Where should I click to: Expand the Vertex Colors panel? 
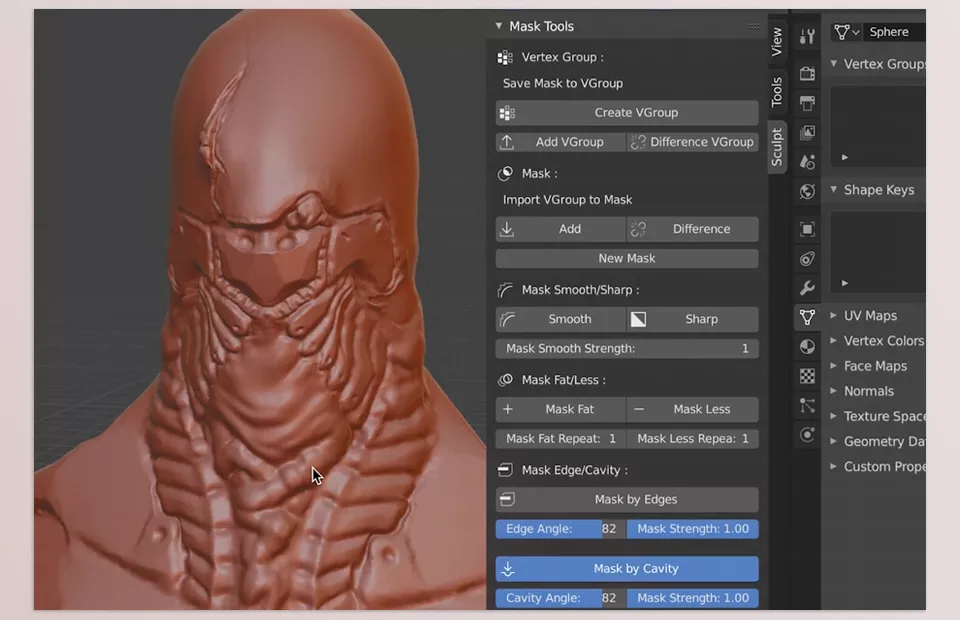coord(834,340)
